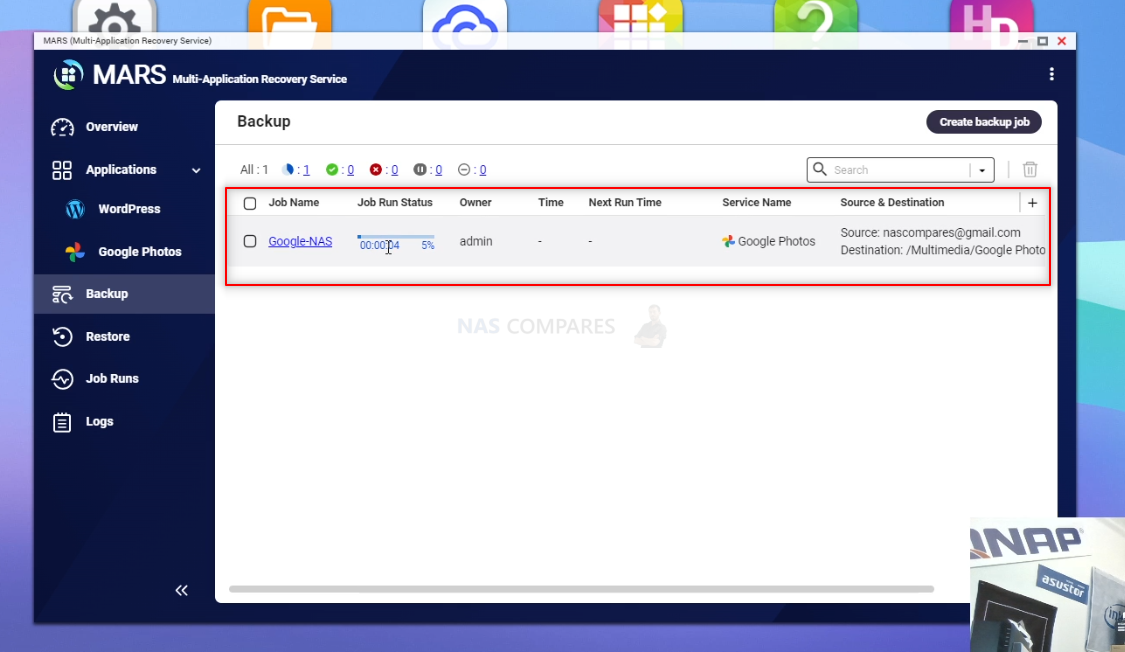
Task: Click the search magnifier icon
Action: click(x=819, y=169)
